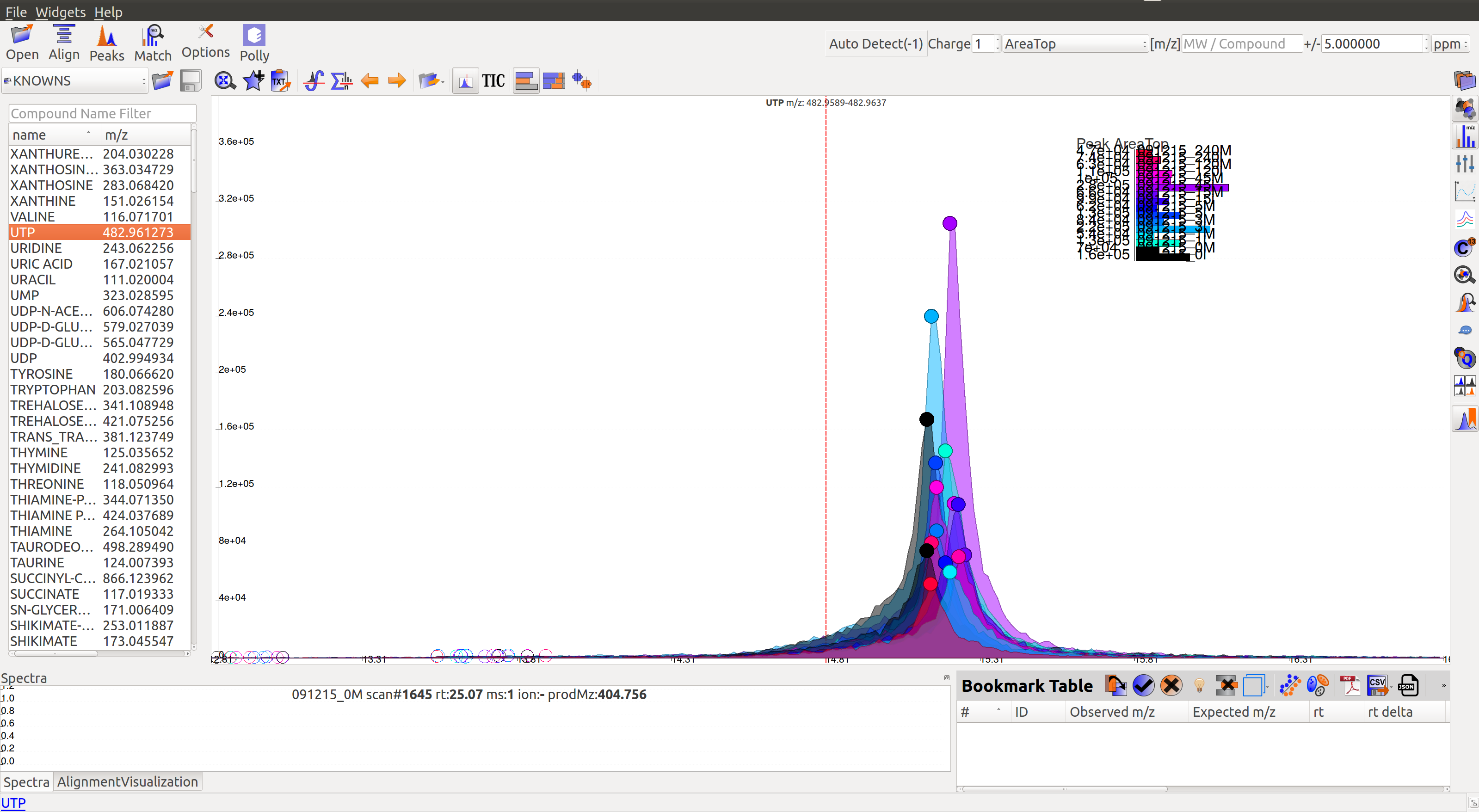
Task: Open the Match tool
Action: 153,43
